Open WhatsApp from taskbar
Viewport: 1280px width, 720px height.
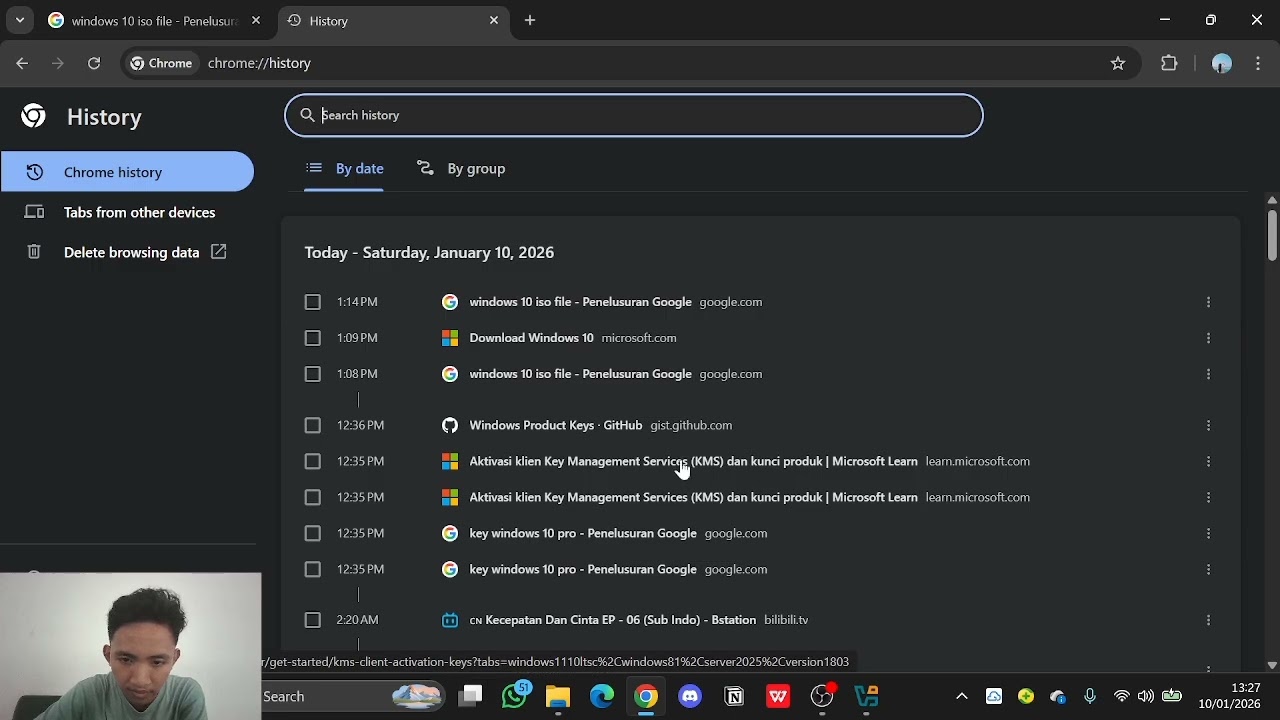point(515,696)
